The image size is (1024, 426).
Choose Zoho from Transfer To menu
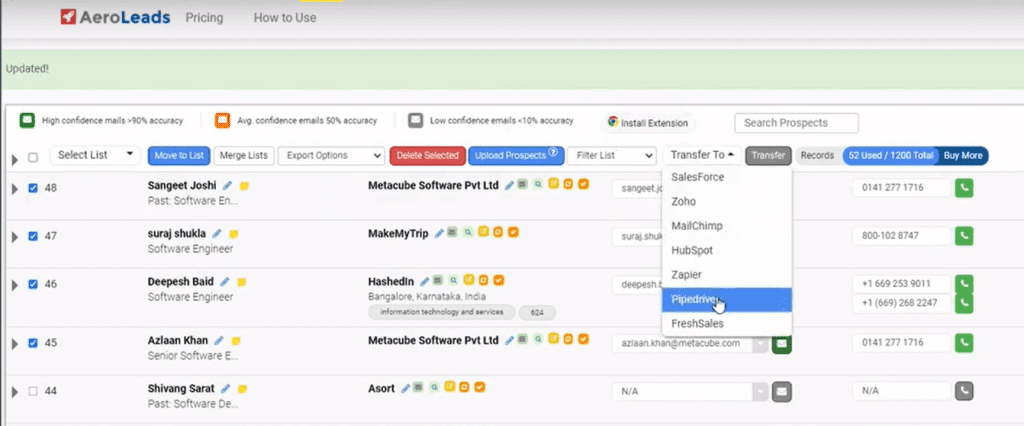point(727,202)
